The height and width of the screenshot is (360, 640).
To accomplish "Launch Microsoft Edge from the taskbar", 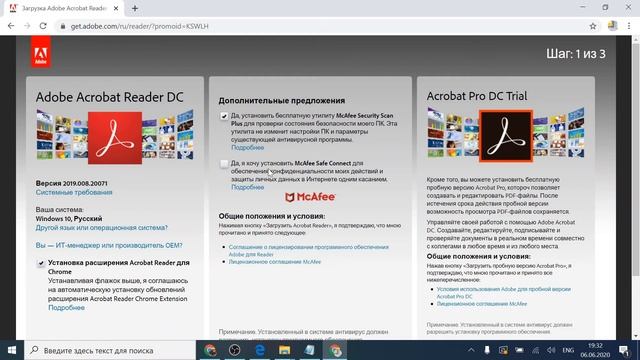I will (x=260, y=350).
